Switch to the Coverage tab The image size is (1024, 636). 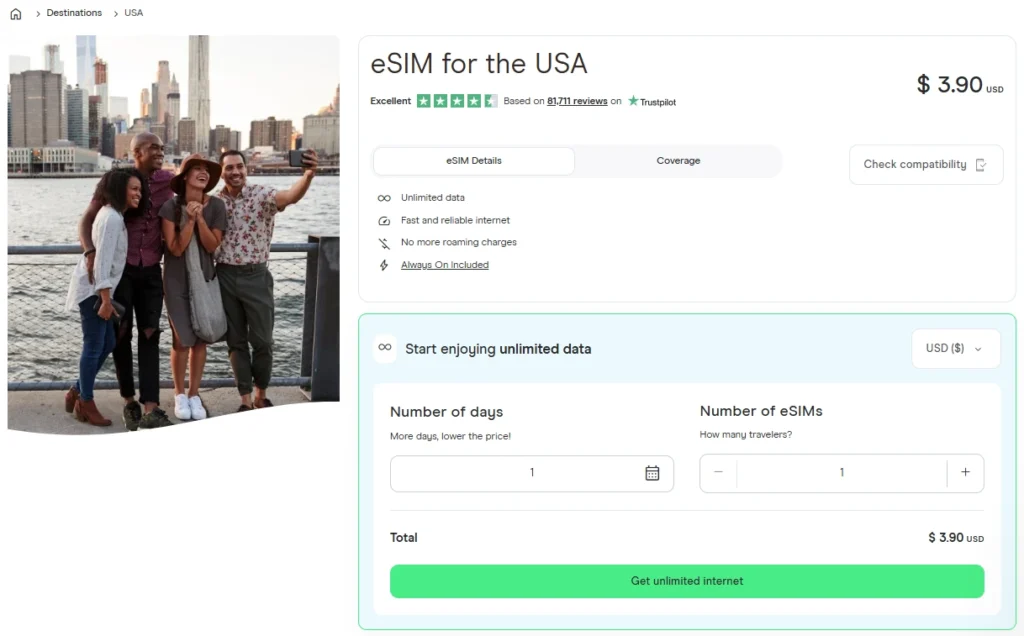click(x=678, y=160)
